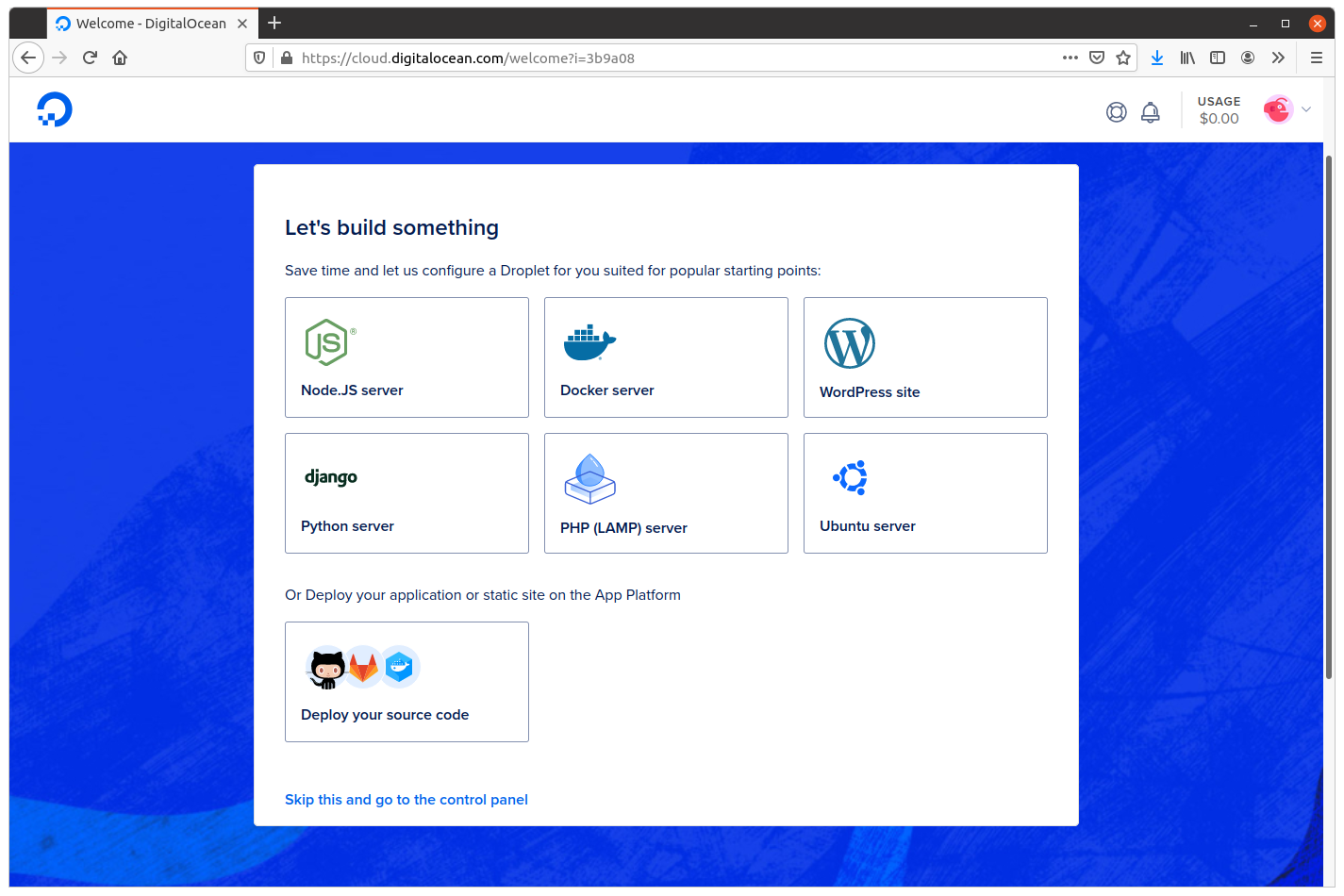Viewport: 1344px width, 896px height.
Task: Open the downloads panel
Action: 1157,58
